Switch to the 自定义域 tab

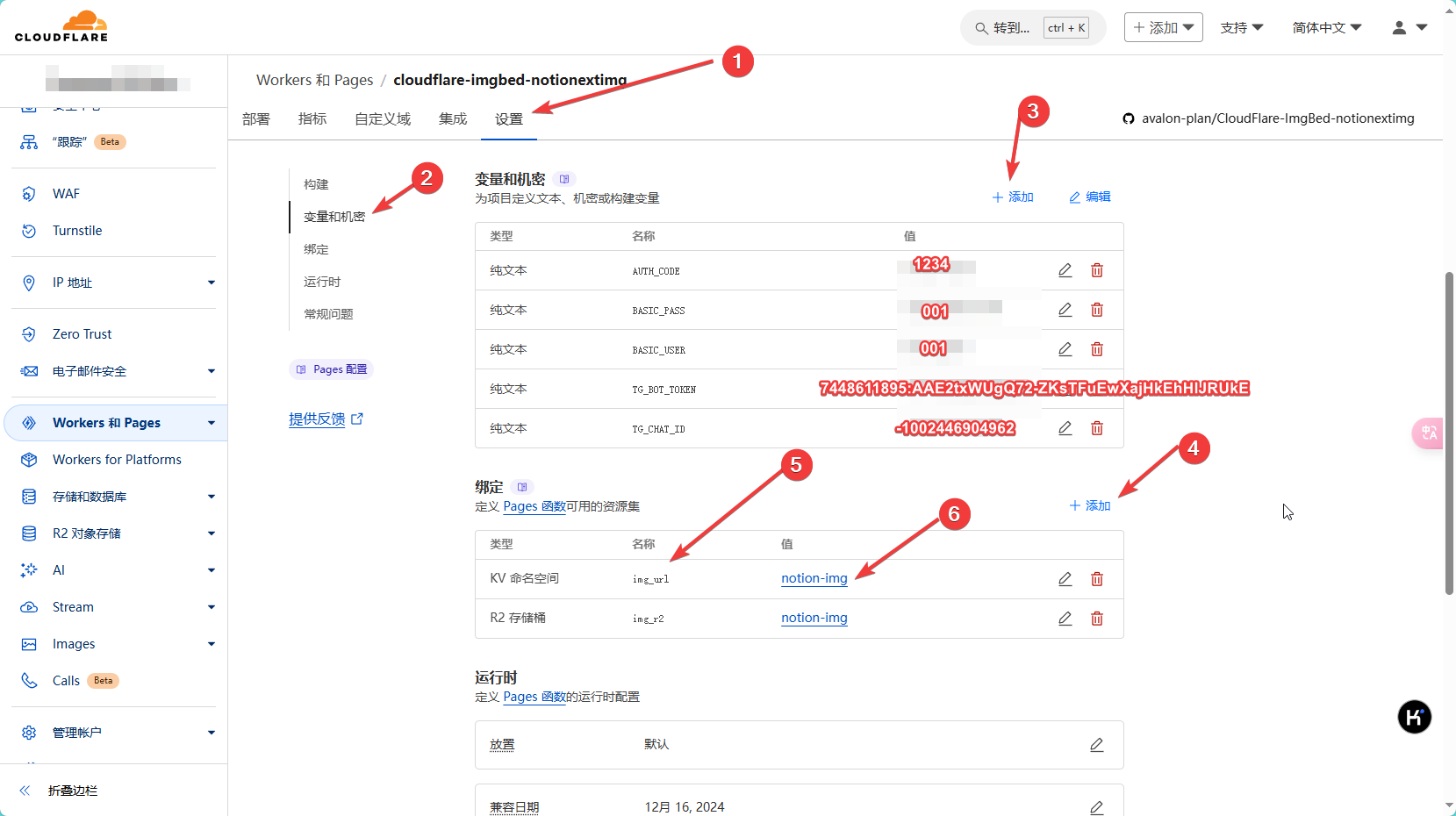pos(383,118)
